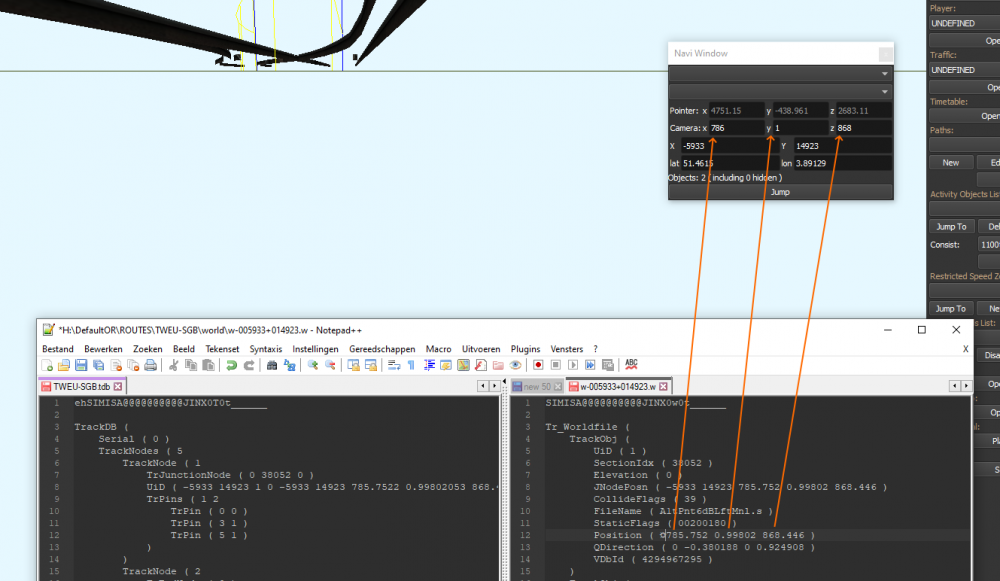Toggle synchronized vertical scrolling icon
1000x581 pixels.
[x=354, y=365]
